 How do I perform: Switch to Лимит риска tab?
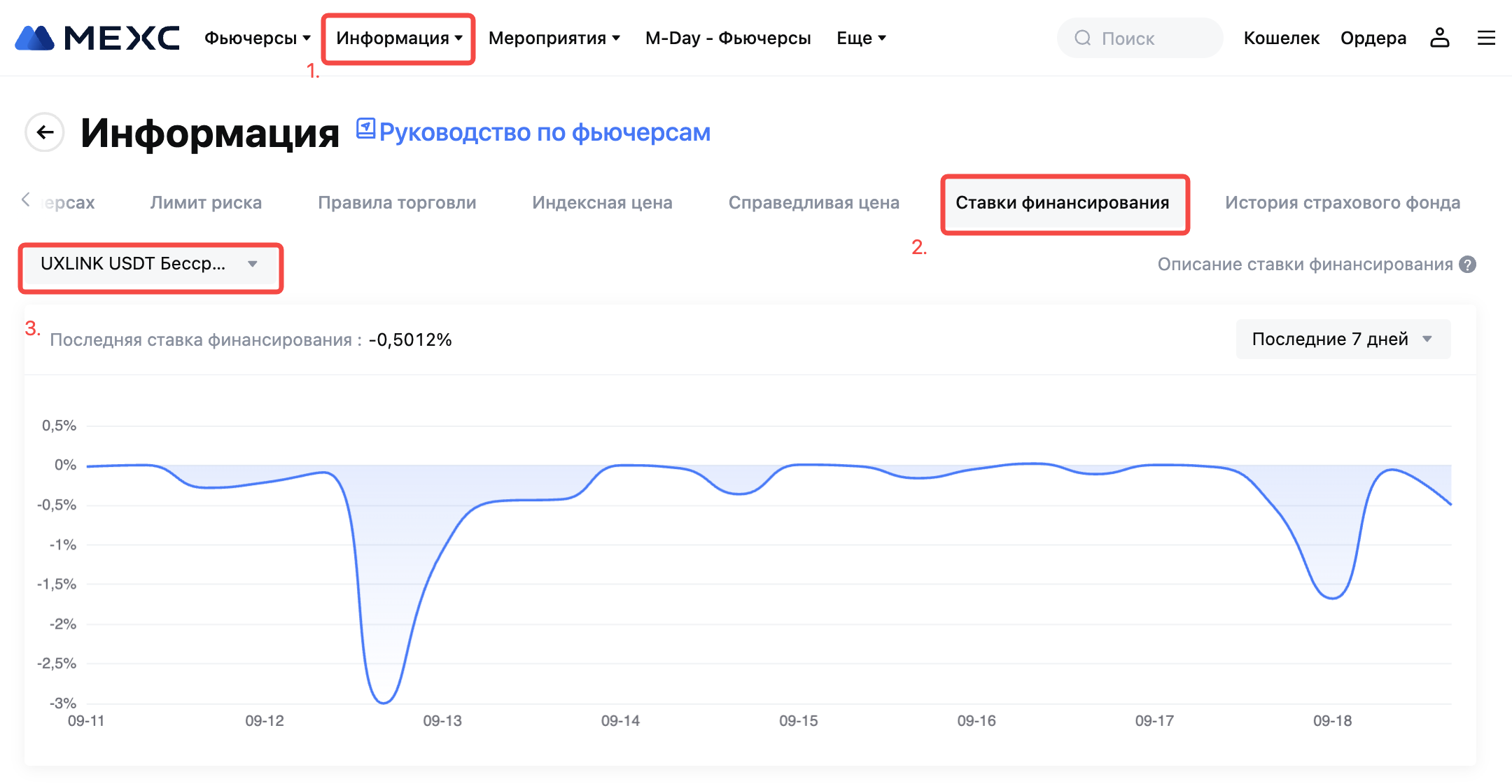coord(206,203)
